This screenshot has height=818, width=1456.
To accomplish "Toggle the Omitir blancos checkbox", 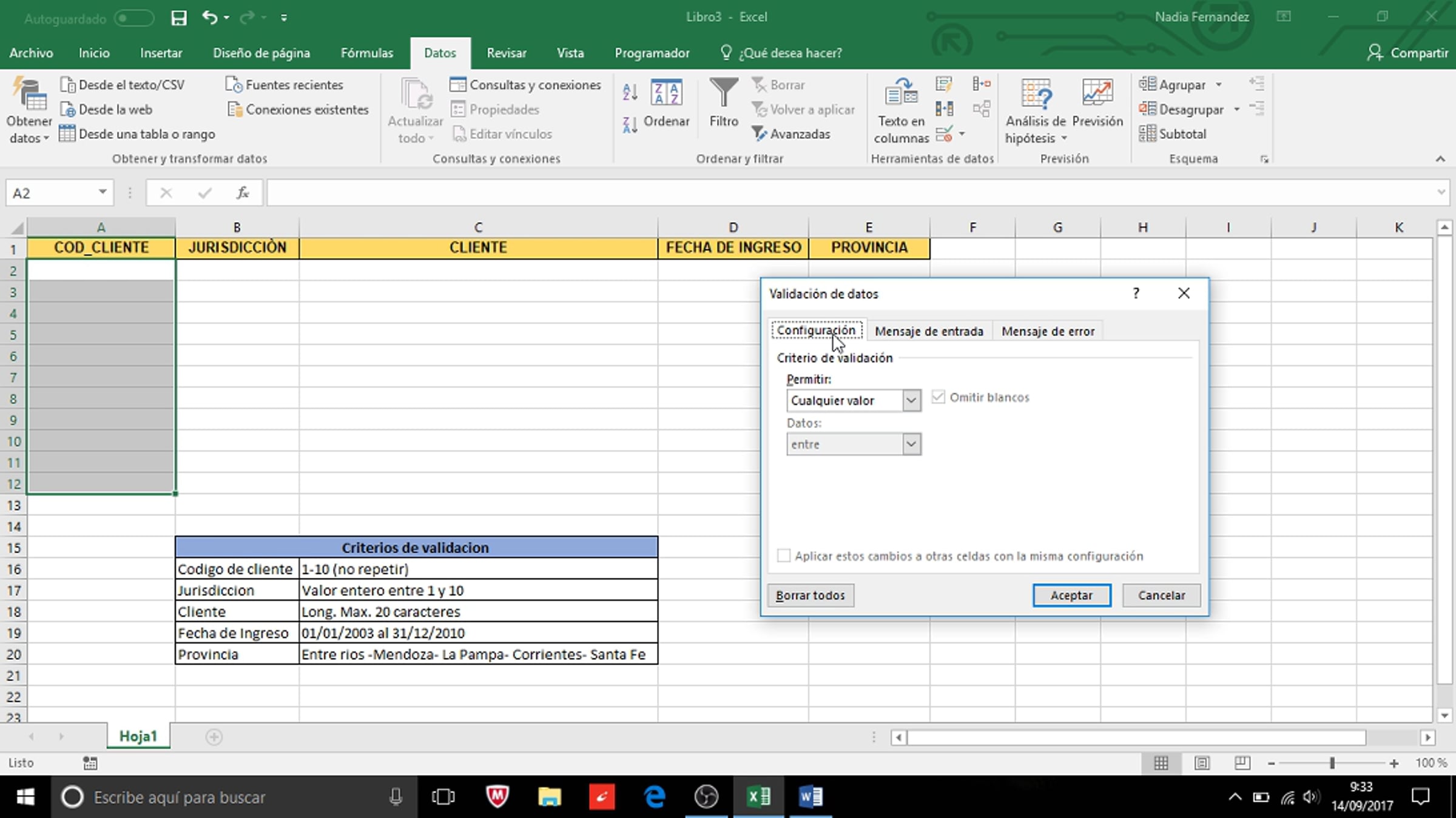I will coord(939,397).
